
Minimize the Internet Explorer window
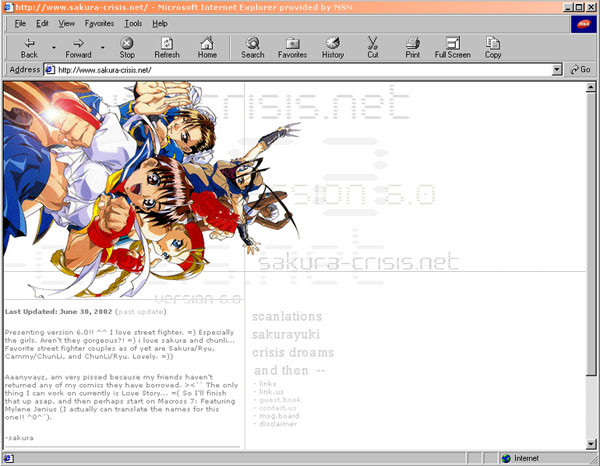(568, 7)
